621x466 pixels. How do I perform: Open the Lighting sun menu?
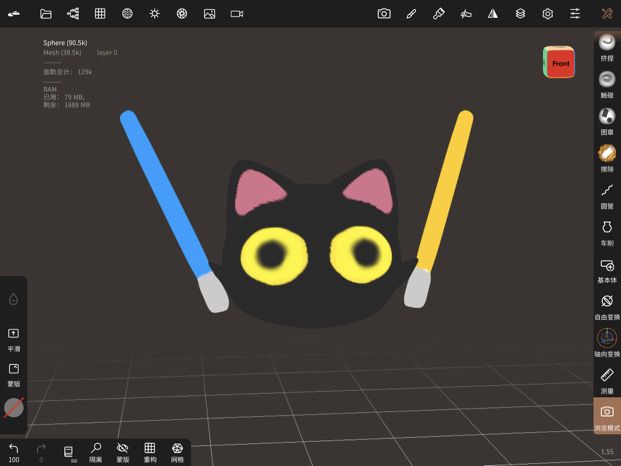coord(154,14)
